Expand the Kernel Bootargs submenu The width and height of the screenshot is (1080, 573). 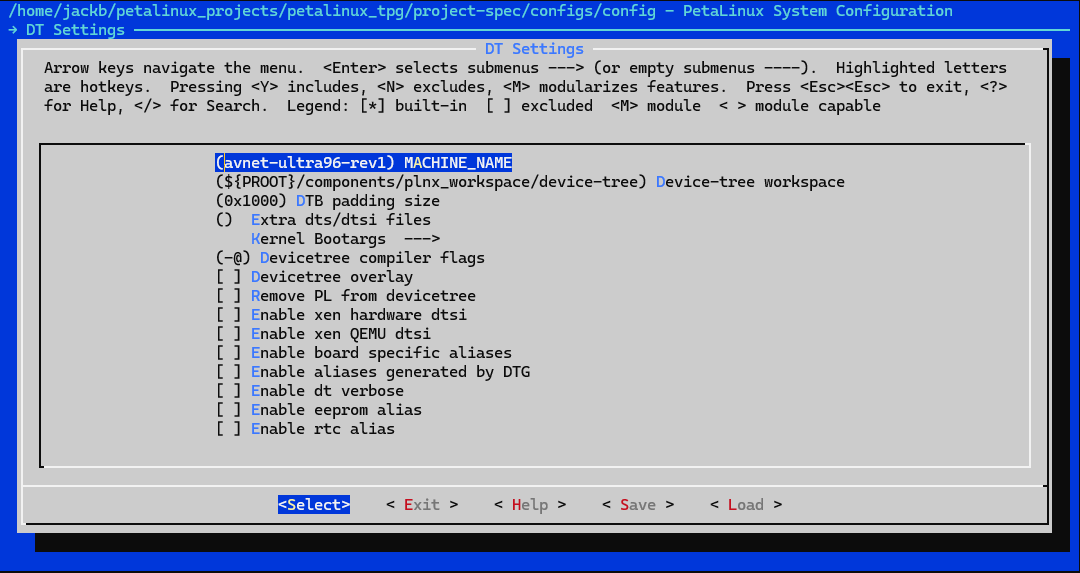(x=345, y=239)
